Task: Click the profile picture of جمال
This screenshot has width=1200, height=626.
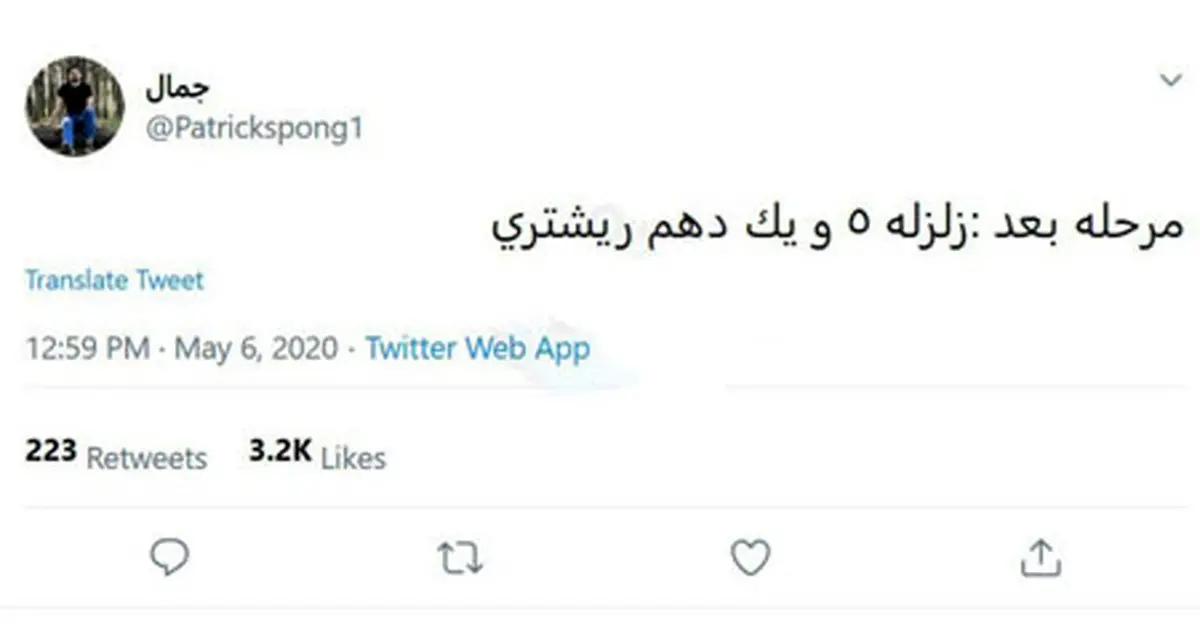Action: [x=73, y=103]
